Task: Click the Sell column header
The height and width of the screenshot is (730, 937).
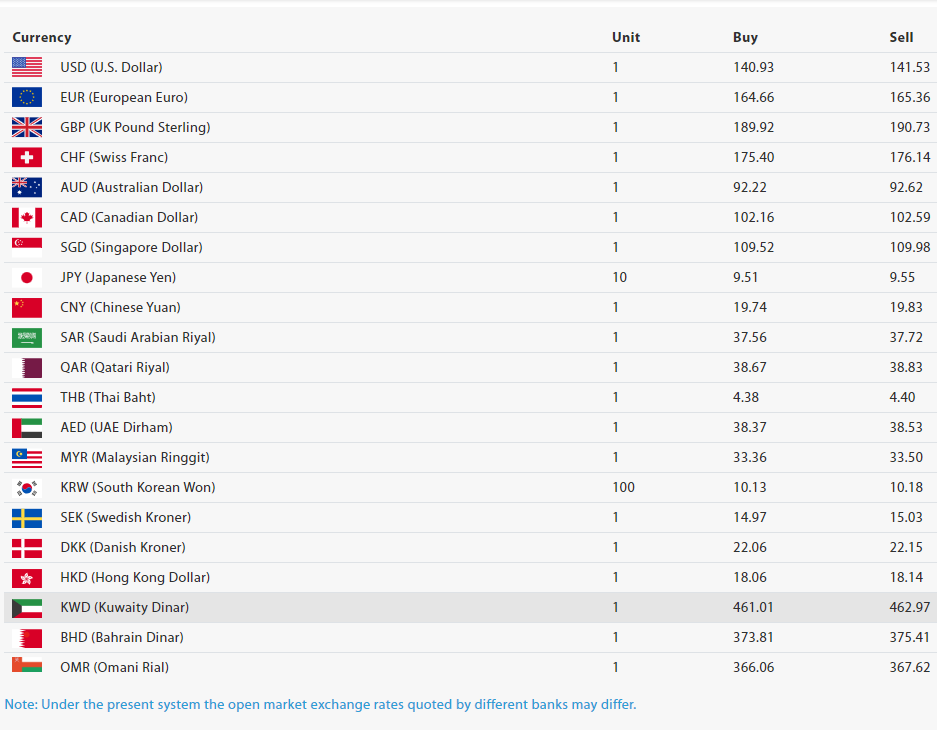Action: point(901,37)
